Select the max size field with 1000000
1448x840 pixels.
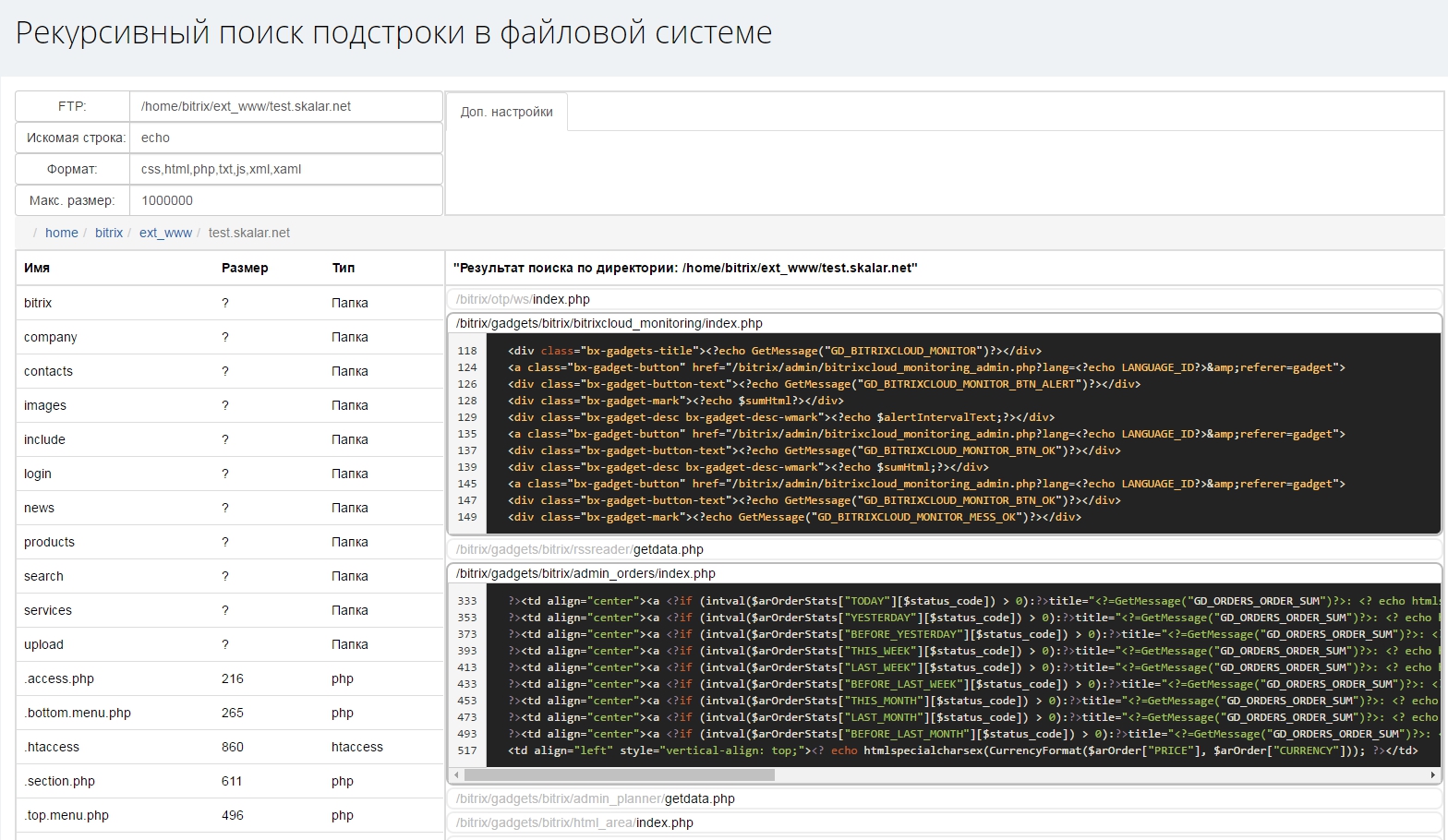point(284,200)
